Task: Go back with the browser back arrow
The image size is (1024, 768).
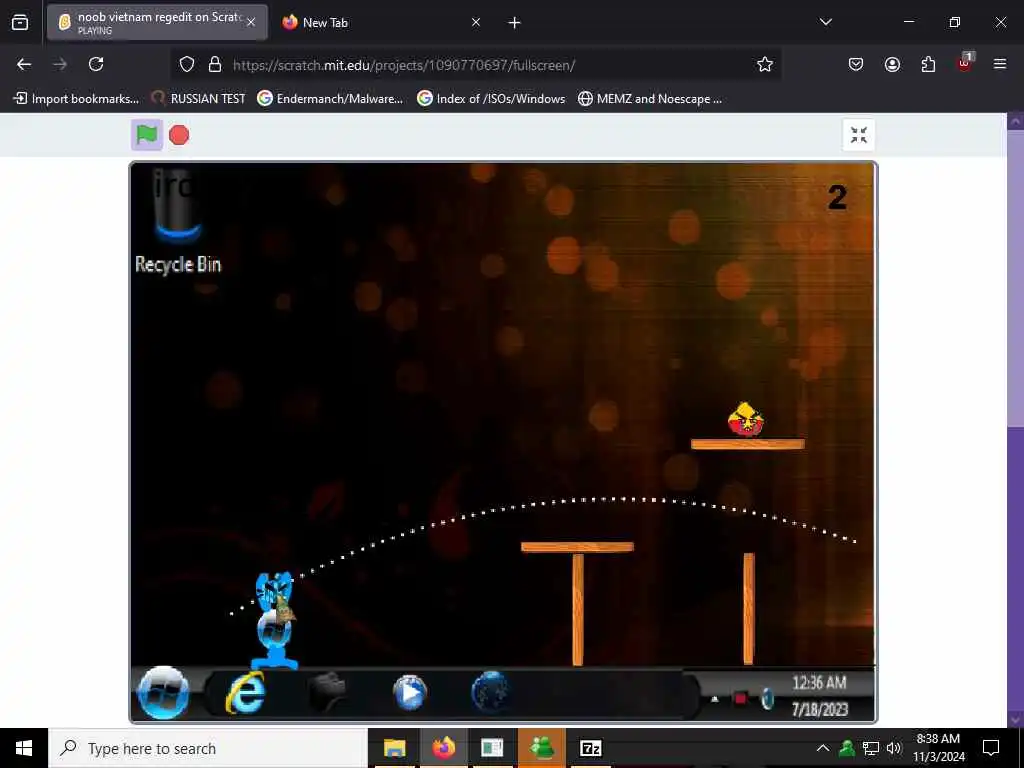Action: click(x=24, y=64)
